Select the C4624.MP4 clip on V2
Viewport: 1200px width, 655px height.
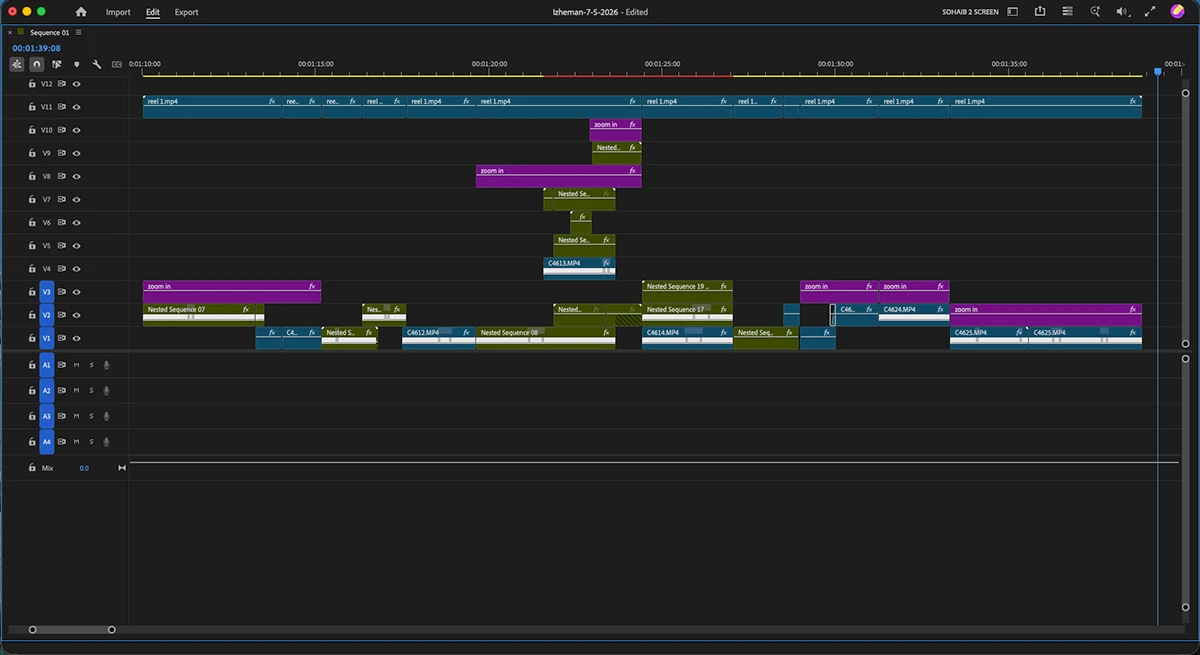click(x=914, y=315)
